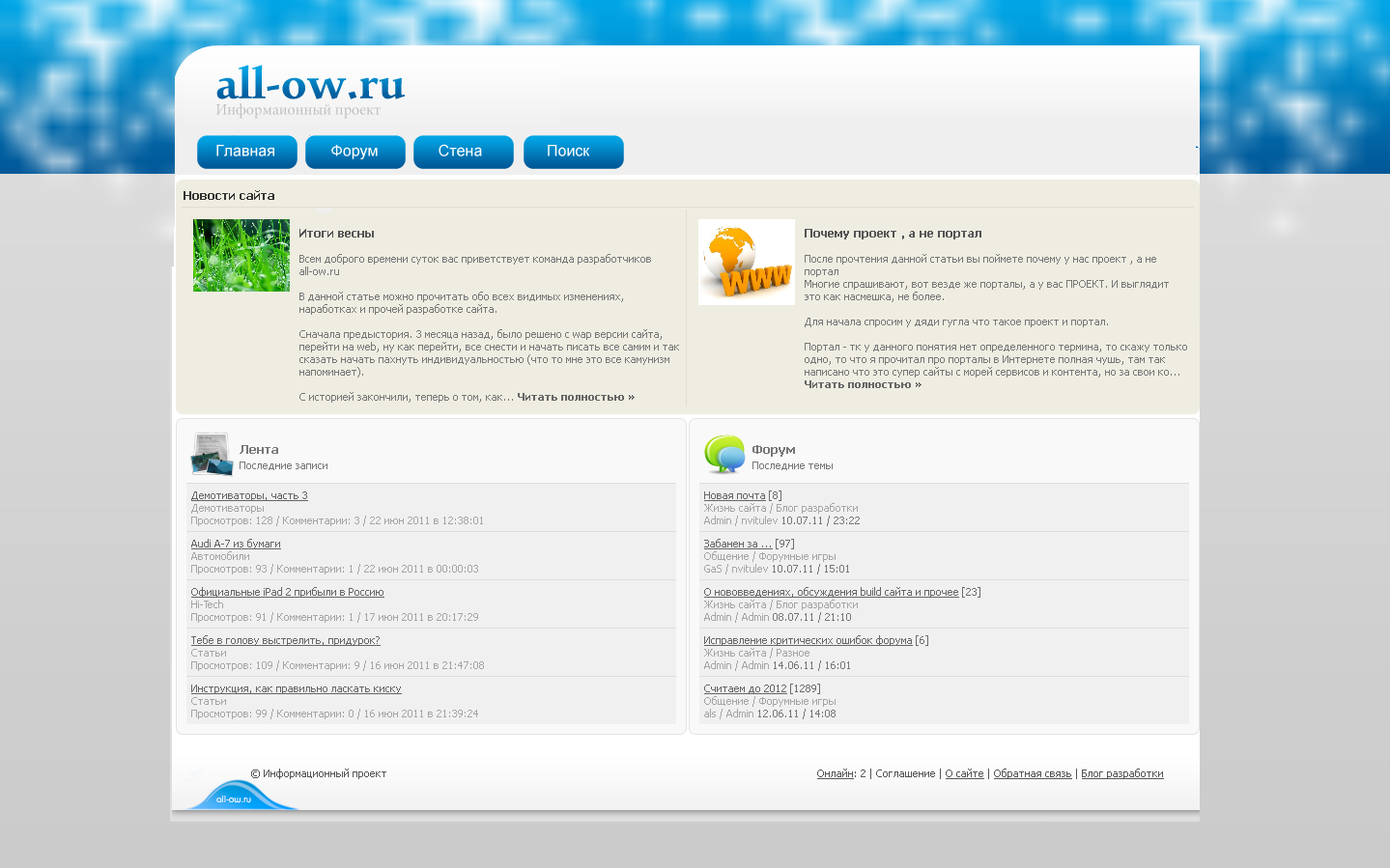Read the full Почему проект article

[x=863, y=384]
